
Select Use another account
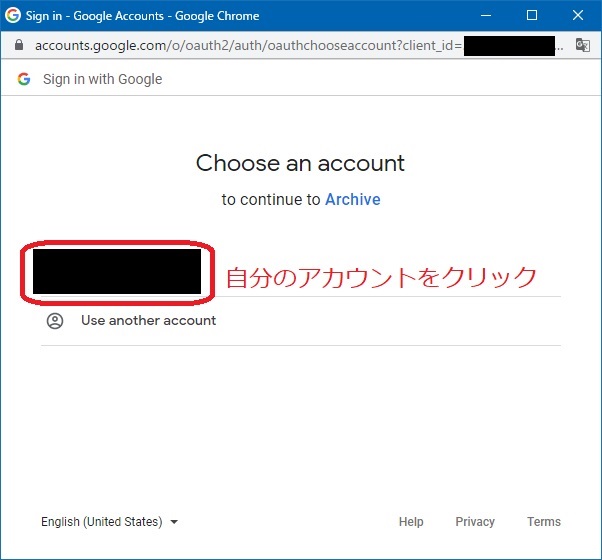[301, 321]
